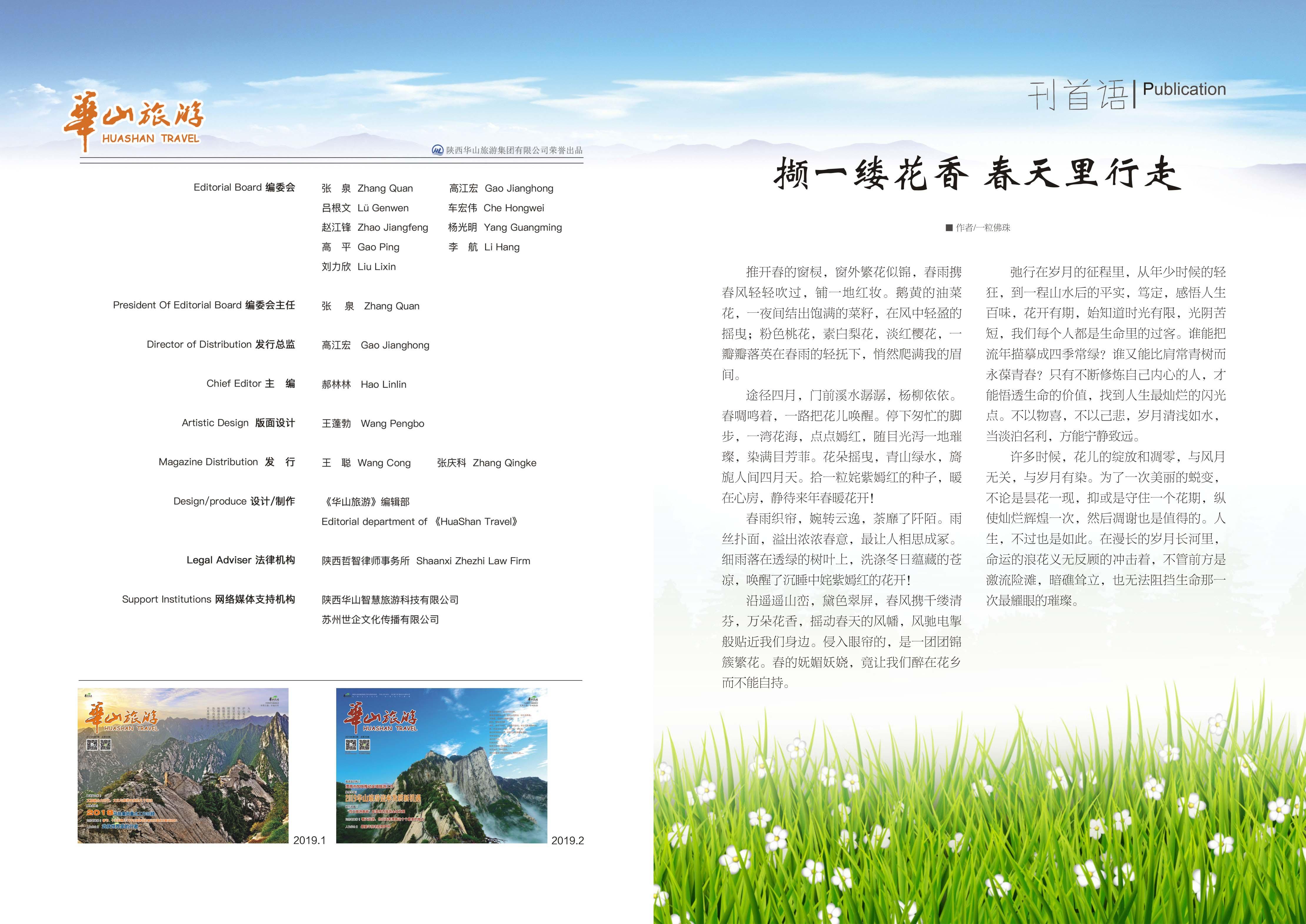Screen dimensions: 1306x924
Task: Click chief editor name Hao Linlin
Action: click(383, 384)
